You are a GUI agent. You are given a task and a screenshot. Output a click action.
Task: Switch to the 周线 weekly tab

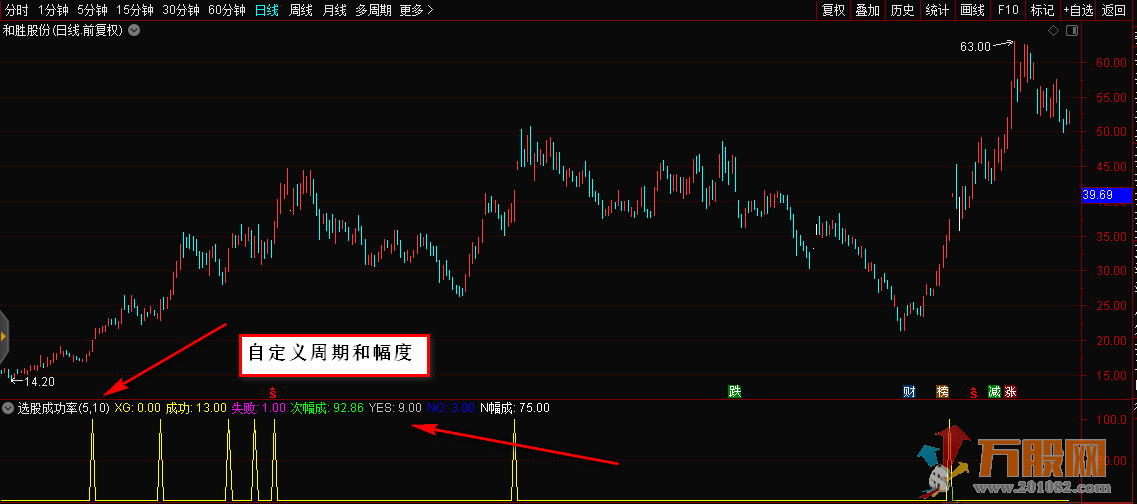[x=301, y=10]
